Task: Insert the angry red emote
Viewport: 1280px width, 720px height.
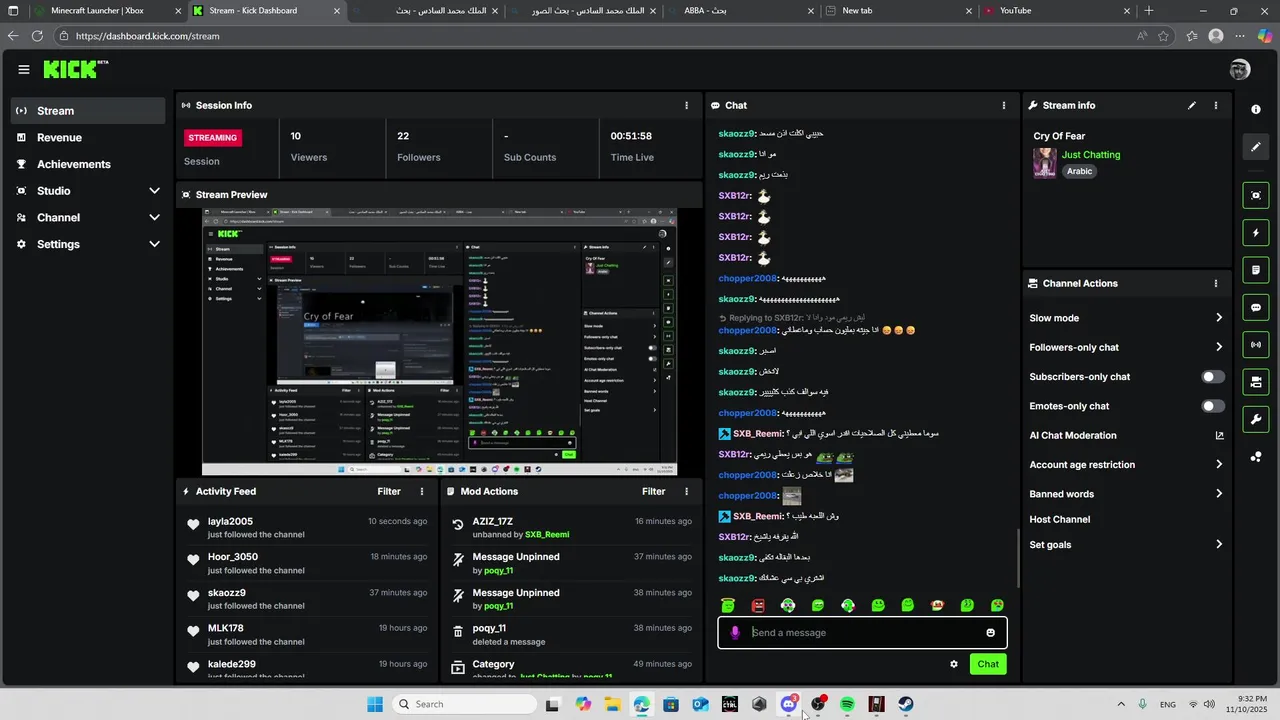Action: (x=758, y=605)
